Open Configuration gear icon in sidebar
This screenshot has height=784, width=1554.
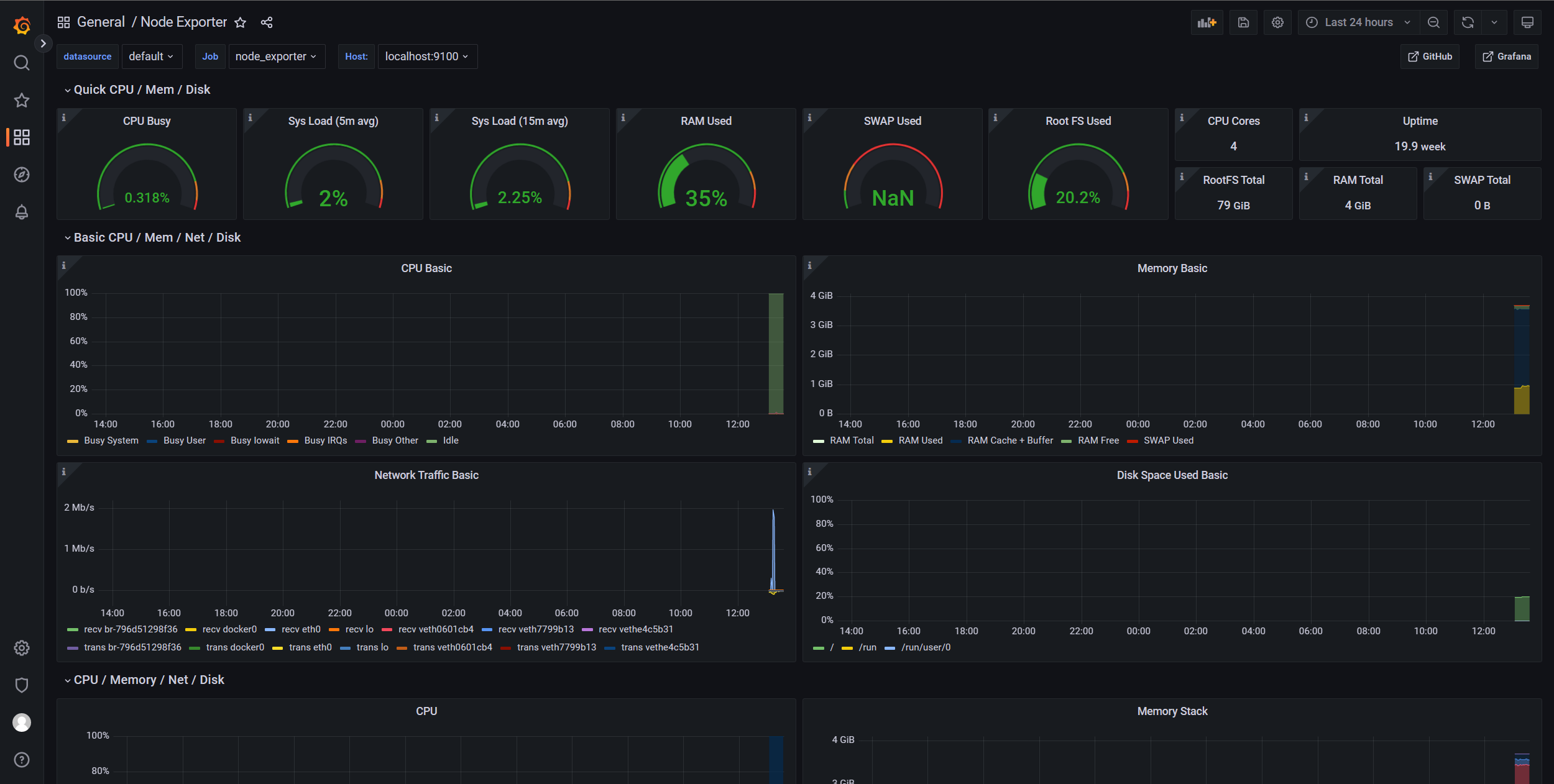(x=22, y=648)
